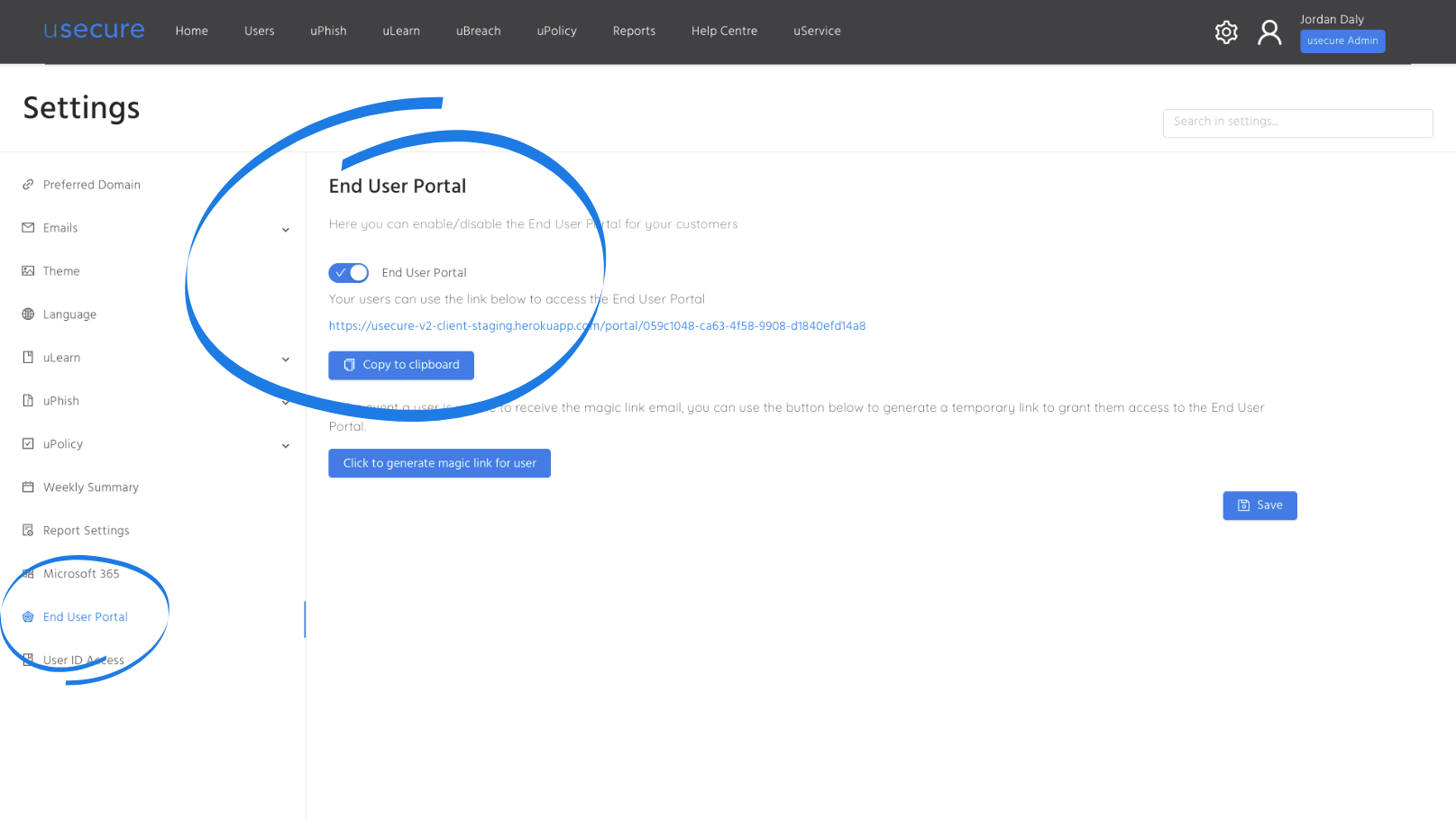Open the Reports menu

coord(634,31)
